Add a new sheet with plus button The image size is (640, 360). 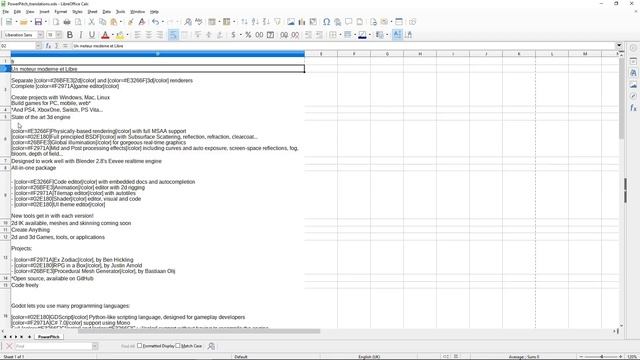pos(29,337)
